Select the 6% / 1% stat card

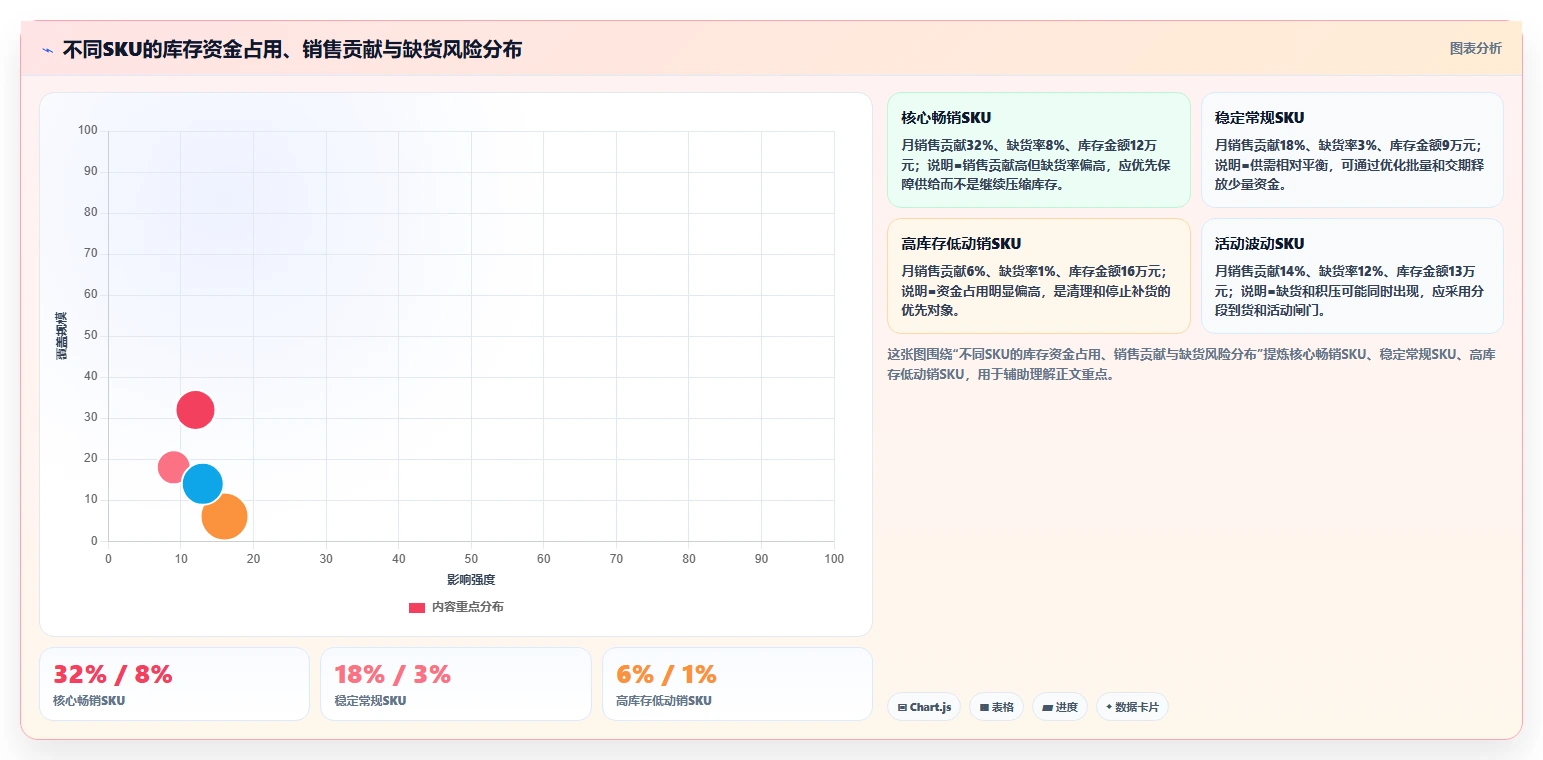pos(737,684)
